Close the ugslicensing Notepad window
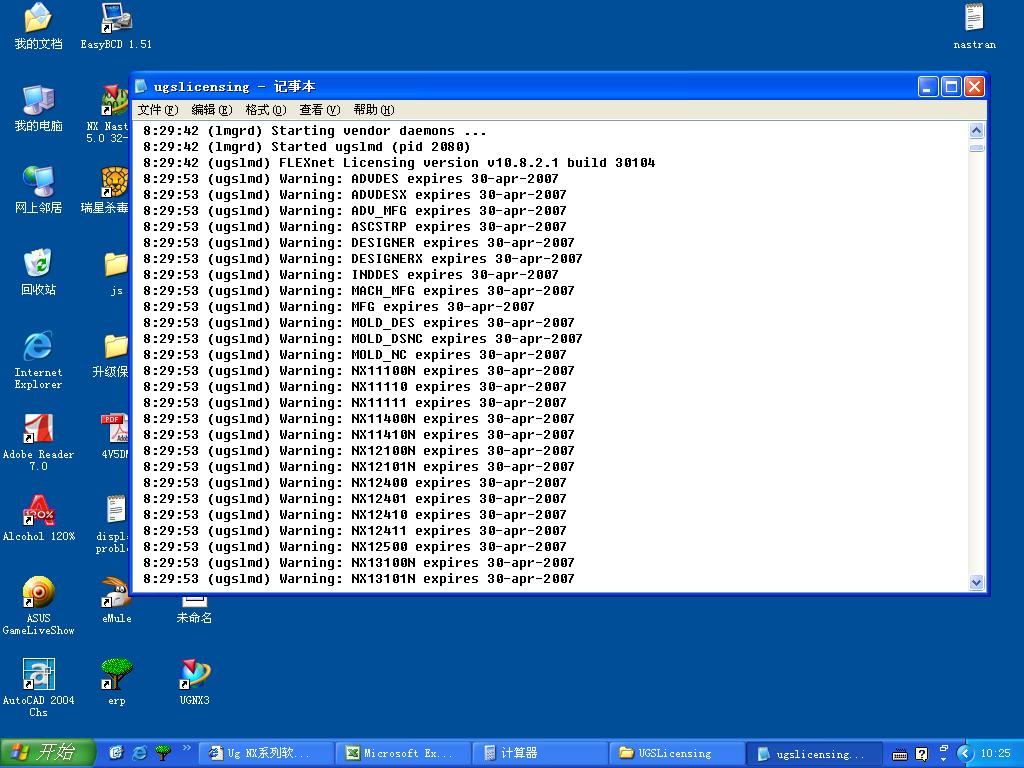The image size is (1024, 768). (974, 86)
